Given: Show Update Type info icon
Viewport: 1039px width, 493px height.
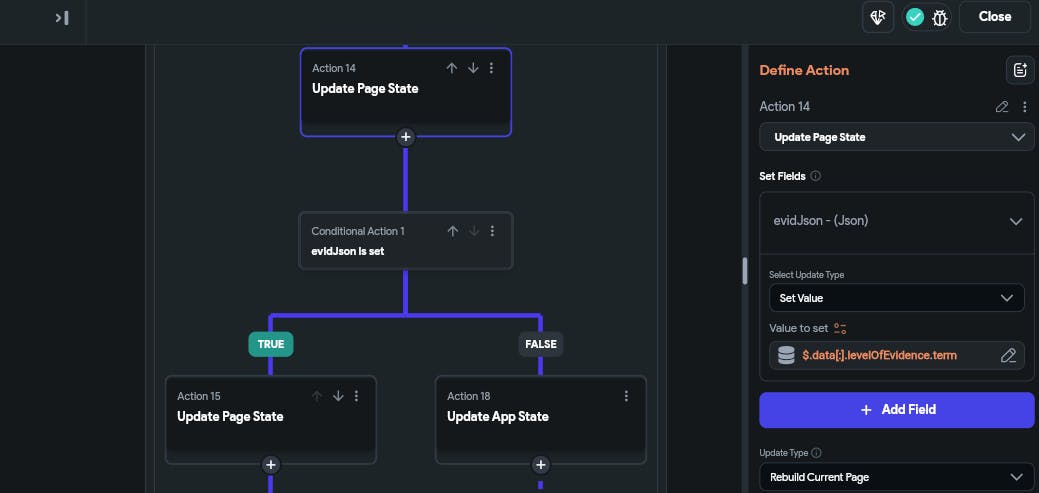Looking at the screenshot, I should click(816, 453).
